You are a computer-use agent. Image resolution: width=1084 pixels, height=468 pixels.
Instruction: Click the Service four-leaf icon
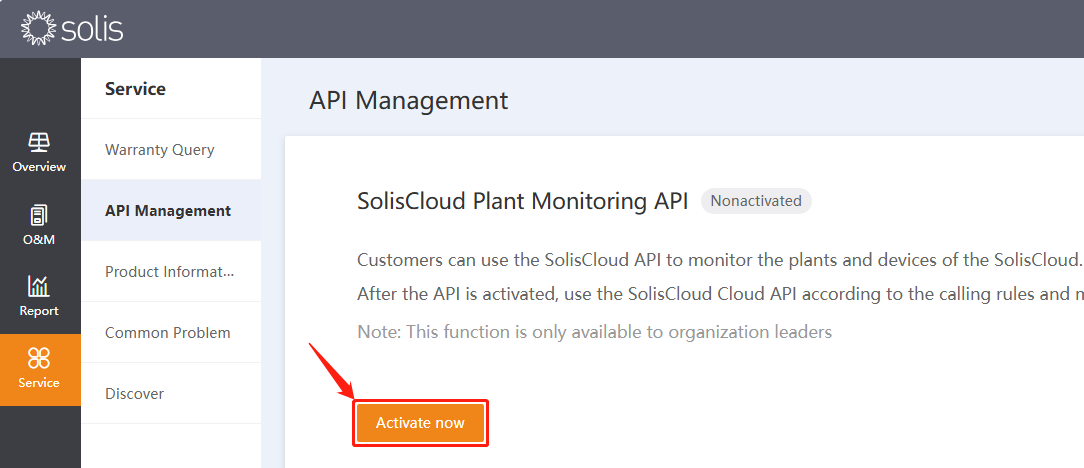click(x=39, y=358)
